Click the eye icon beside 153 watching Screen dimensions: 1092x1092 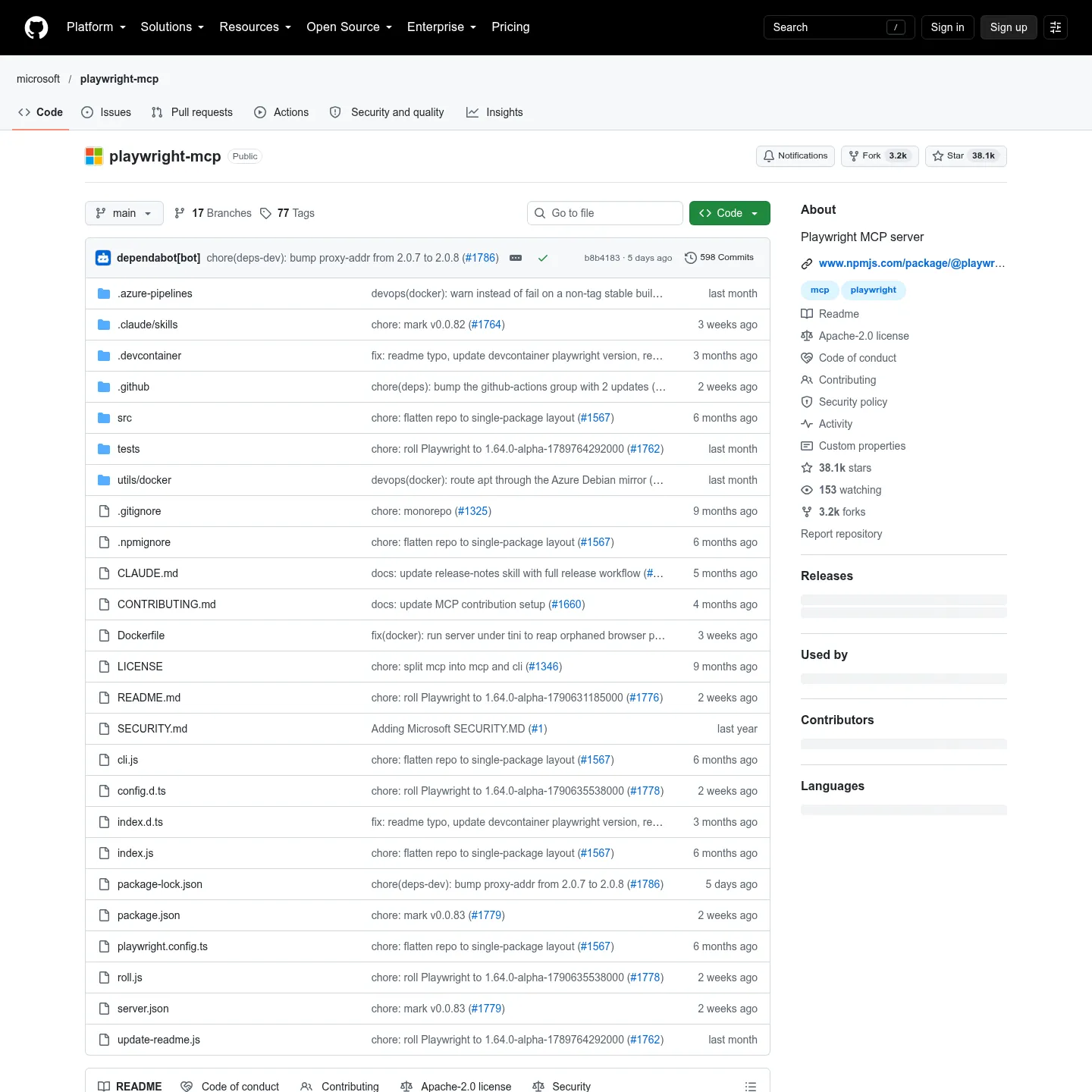click(x=807, y=490)
